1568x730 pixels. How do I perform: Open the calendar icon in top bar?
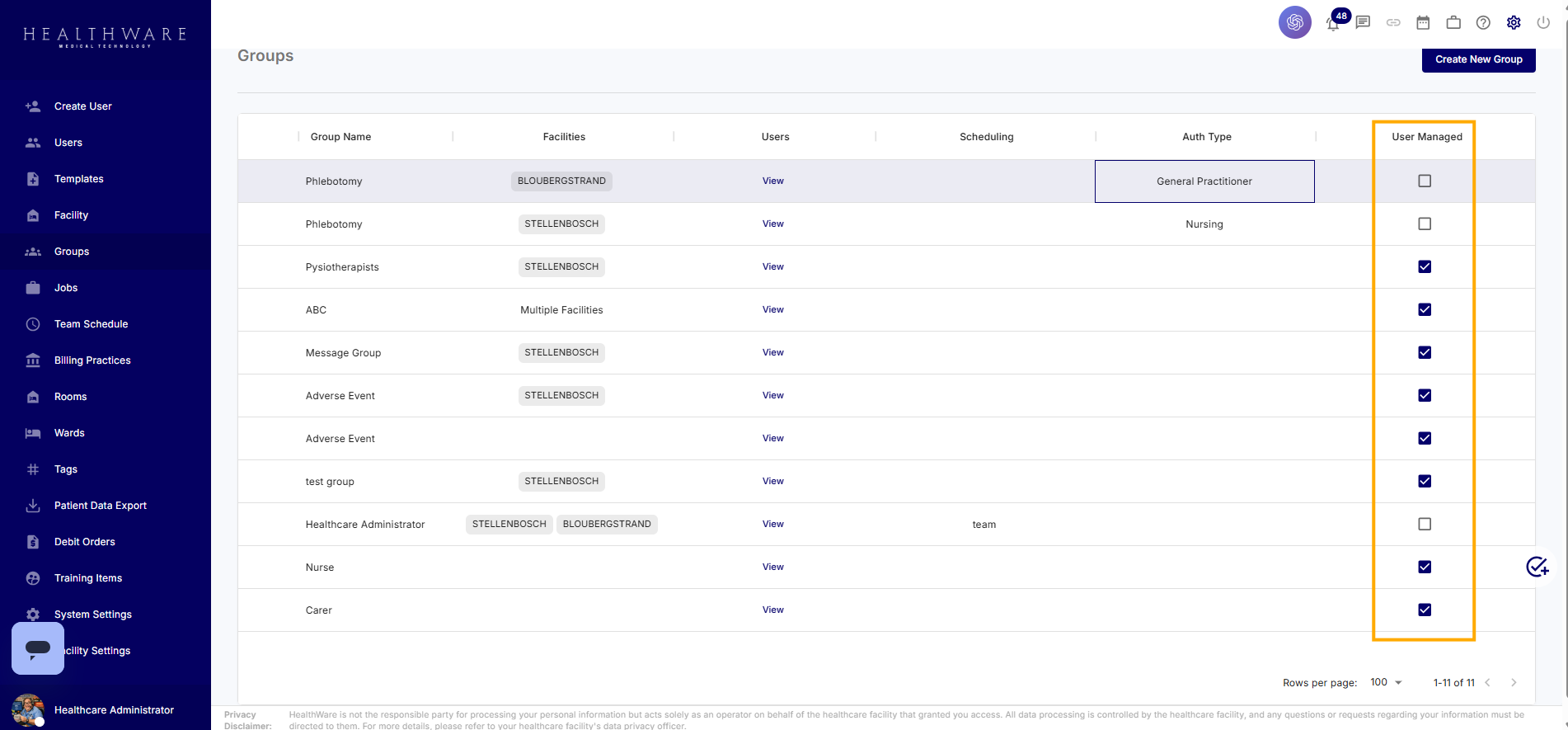[x=1423, y=22]
